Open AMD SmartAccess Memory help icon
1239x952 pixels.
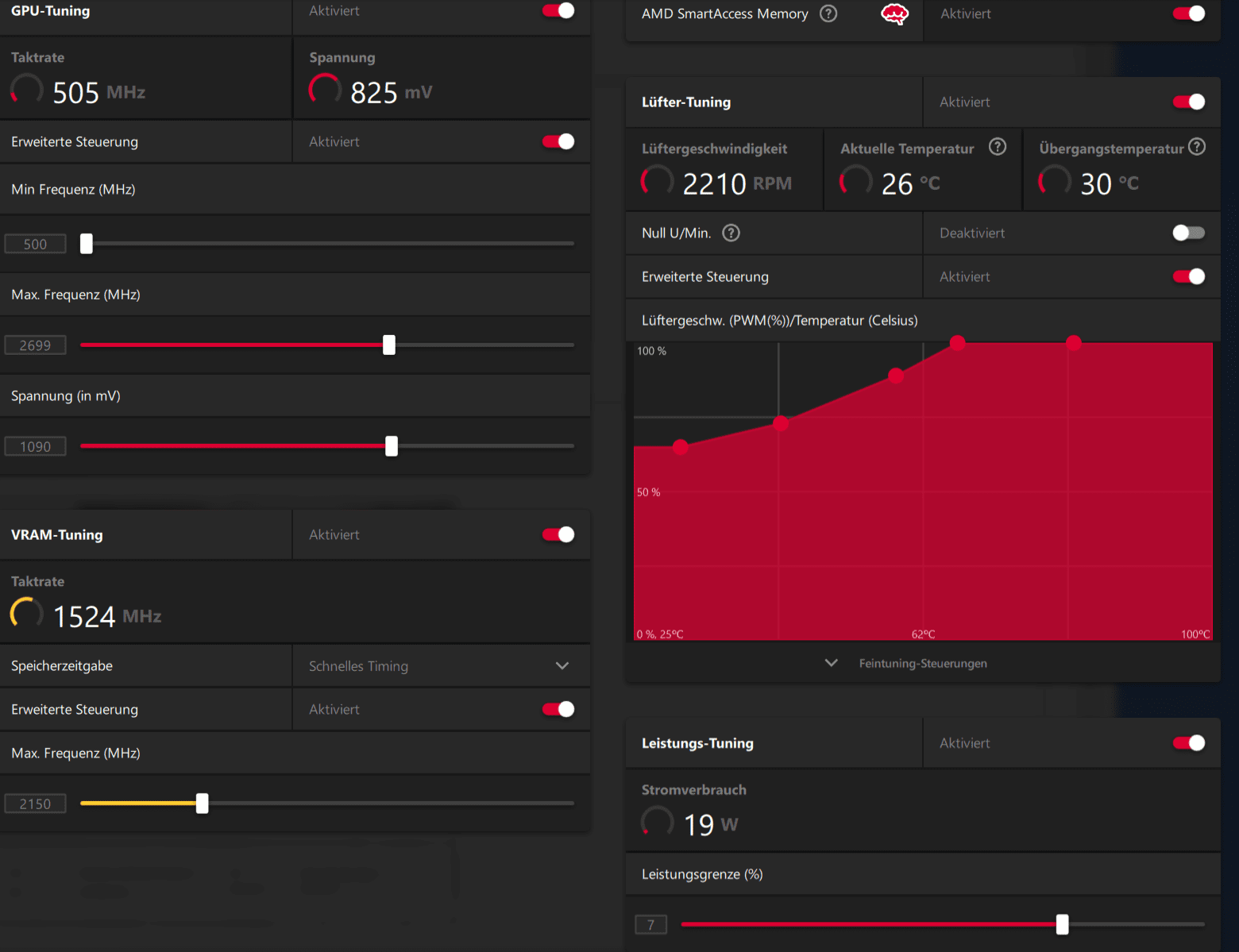828,13
